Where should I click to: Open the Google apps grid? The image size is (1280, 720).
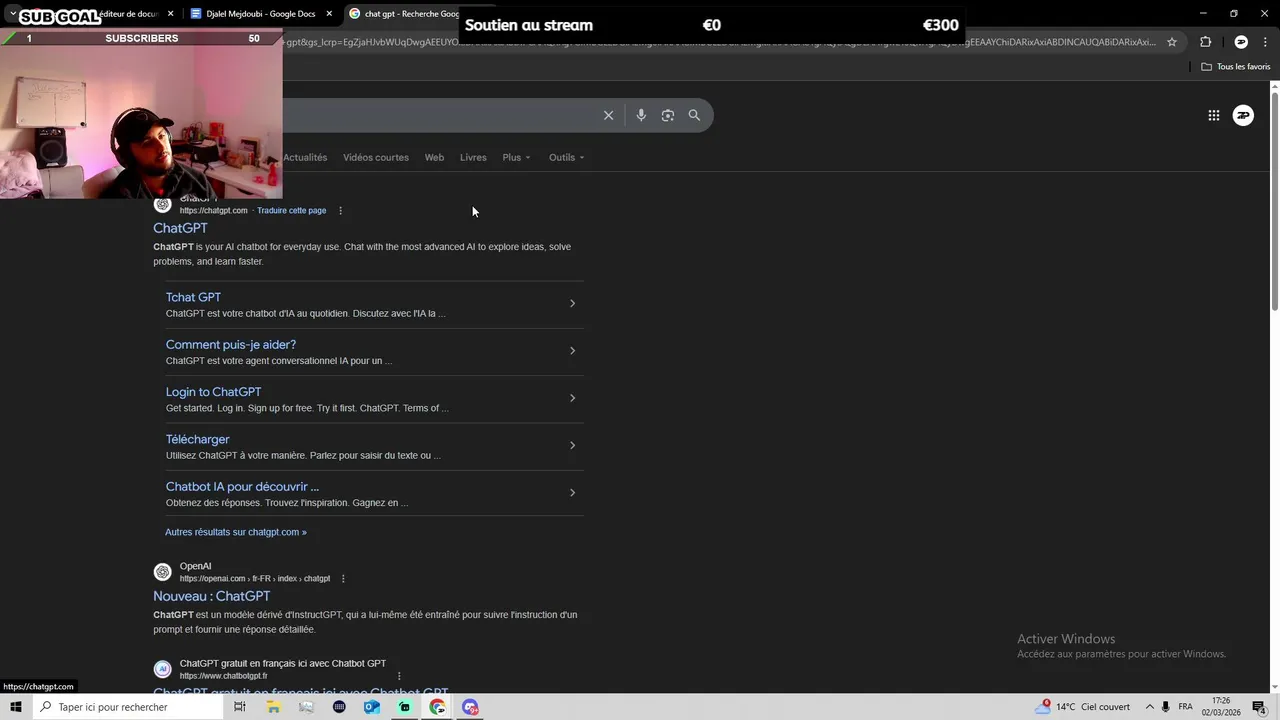point(1213,115)
